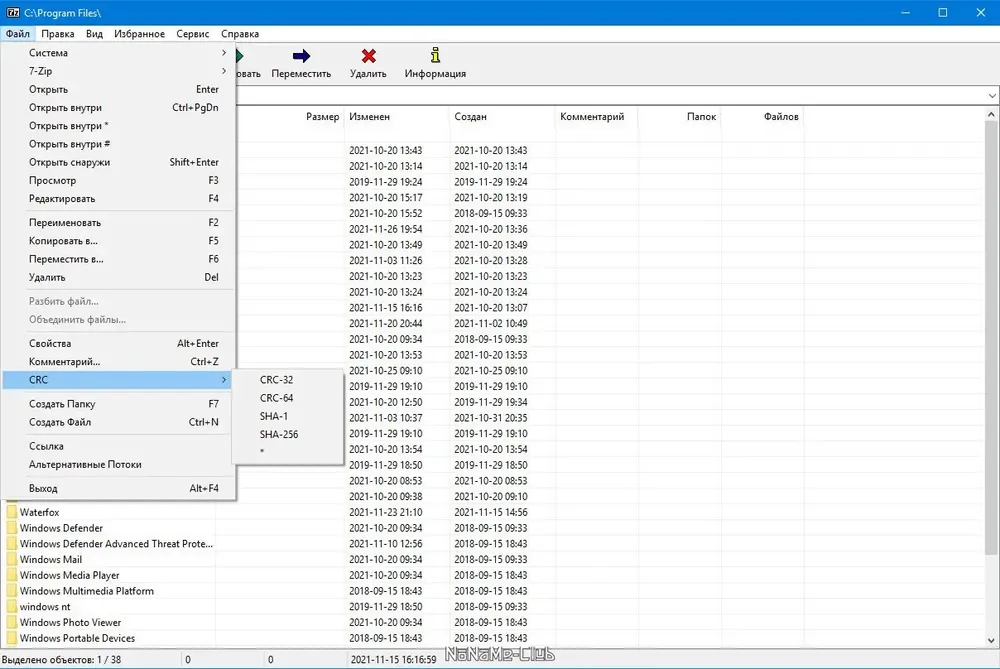
Task: Open the Сервис menu
Action: 193,34
